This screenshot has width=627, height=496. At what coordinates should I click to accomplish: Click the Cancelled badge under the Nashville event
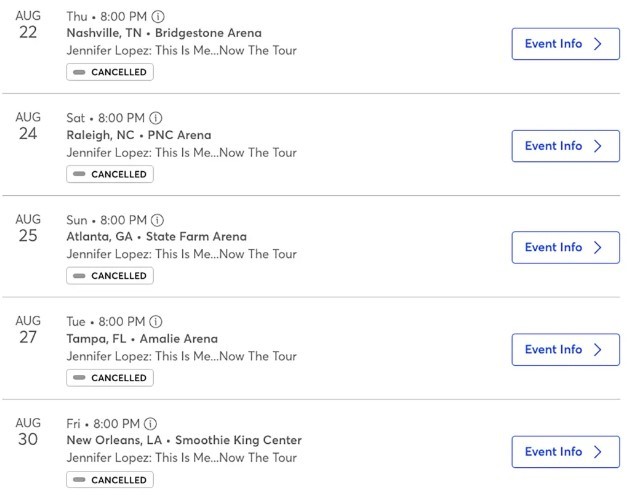pyautogui.click(x=110, y=72)
